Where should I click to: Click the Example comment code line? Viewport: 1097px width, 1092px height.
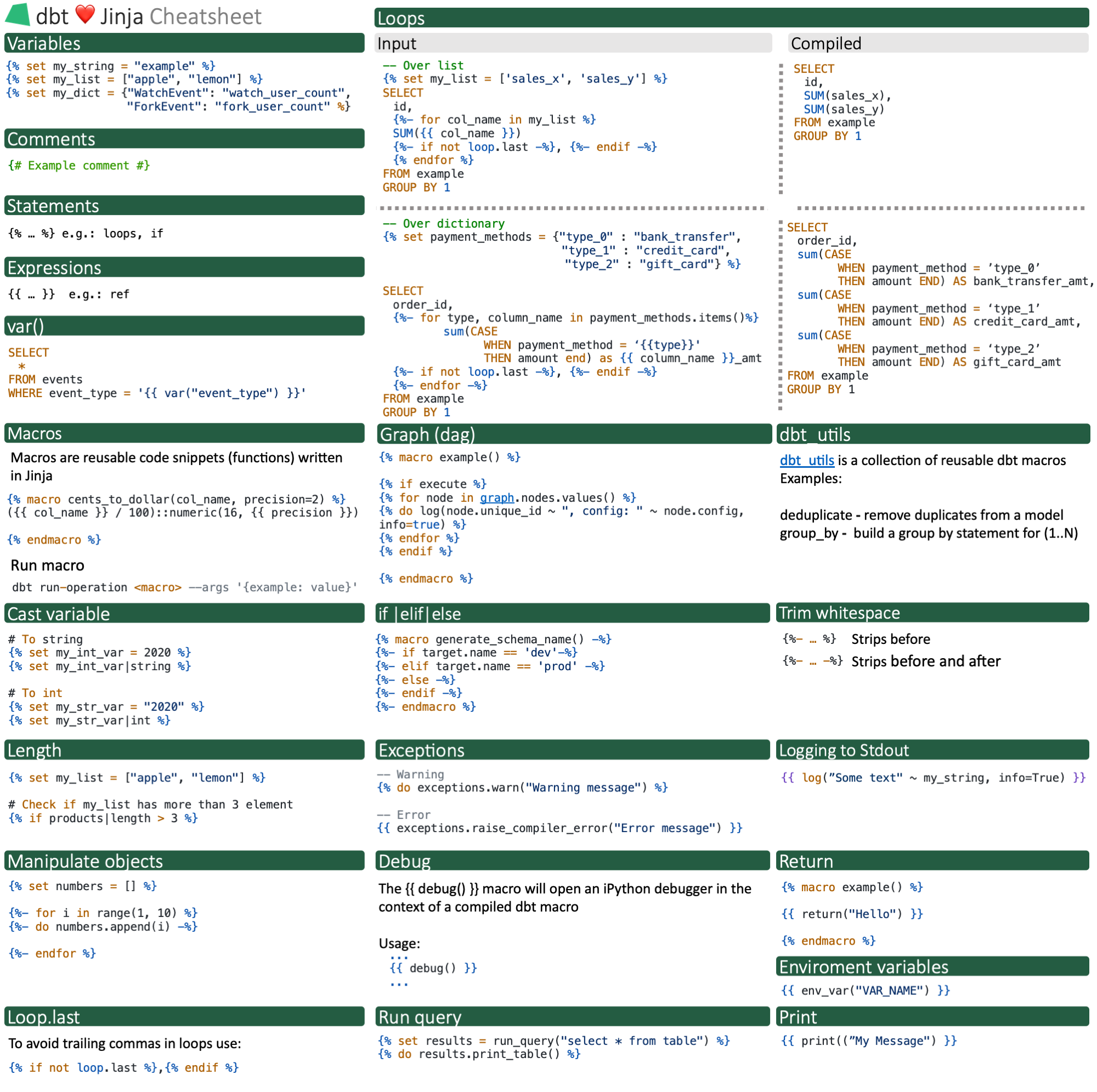[x=79, y=166]
